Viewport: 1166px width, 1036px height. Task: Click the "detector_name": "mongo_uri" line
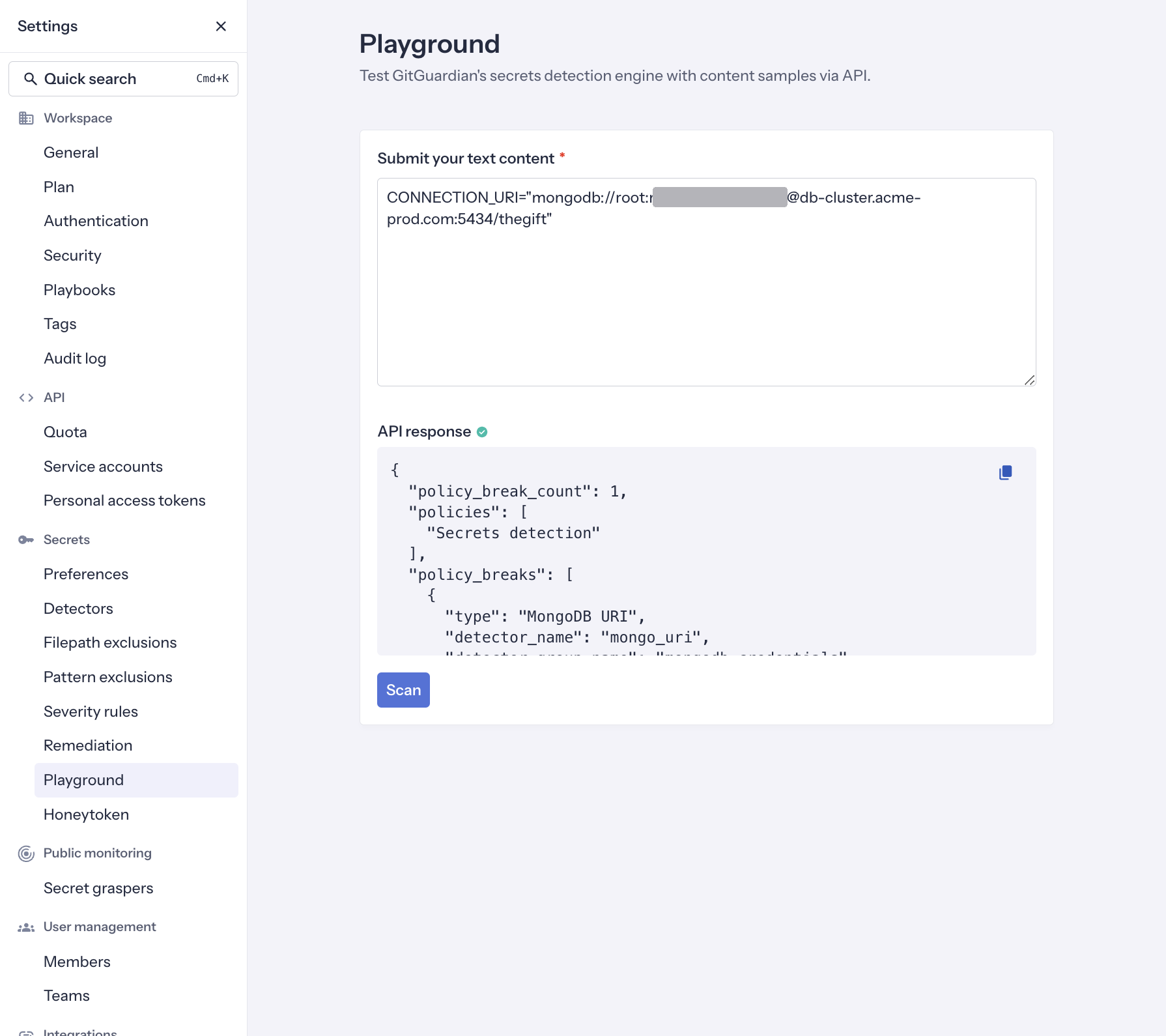pos(576,637)
